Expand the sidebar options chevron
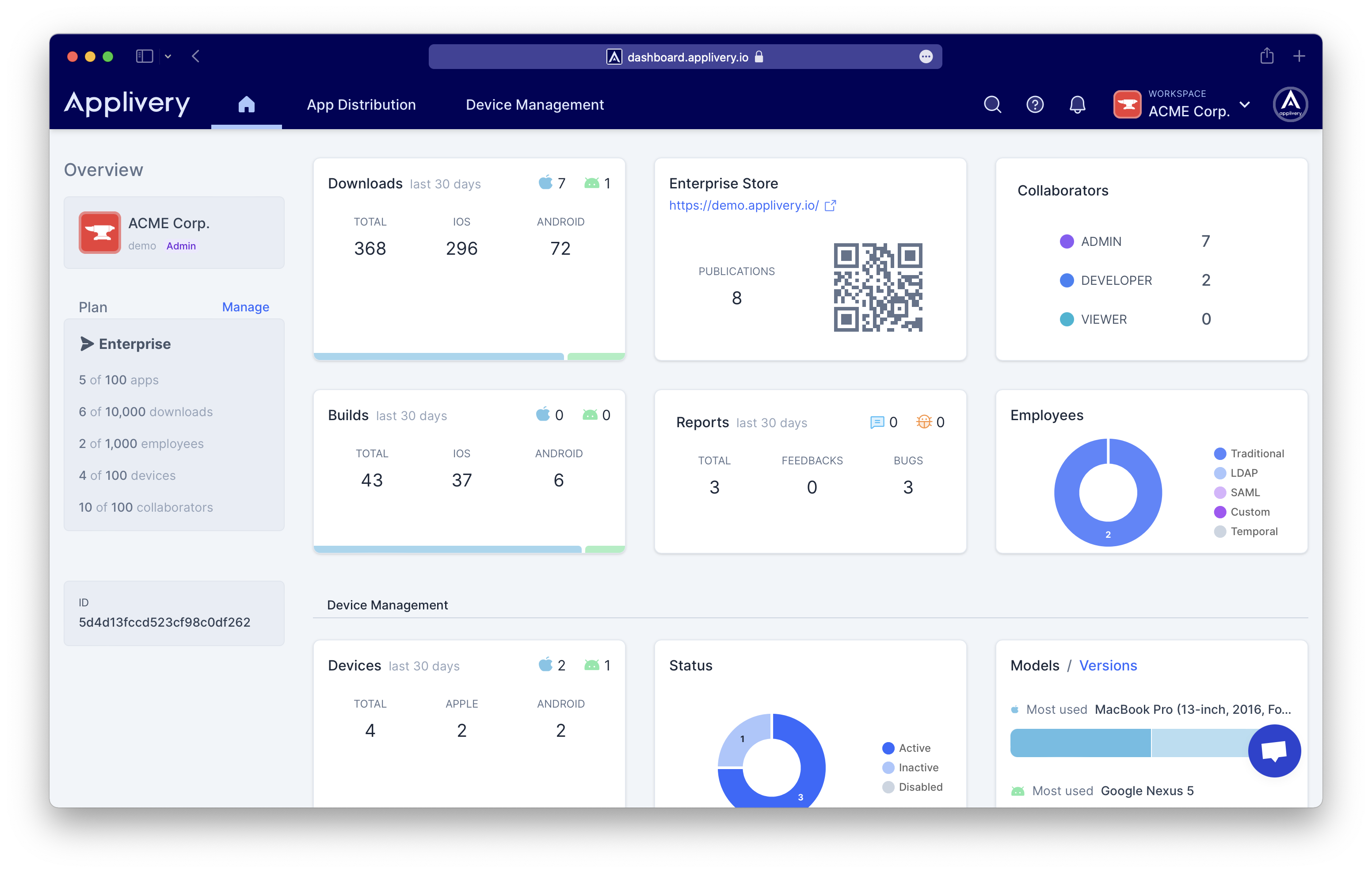The image size is (1372, 873). click(x=168, y=57)
